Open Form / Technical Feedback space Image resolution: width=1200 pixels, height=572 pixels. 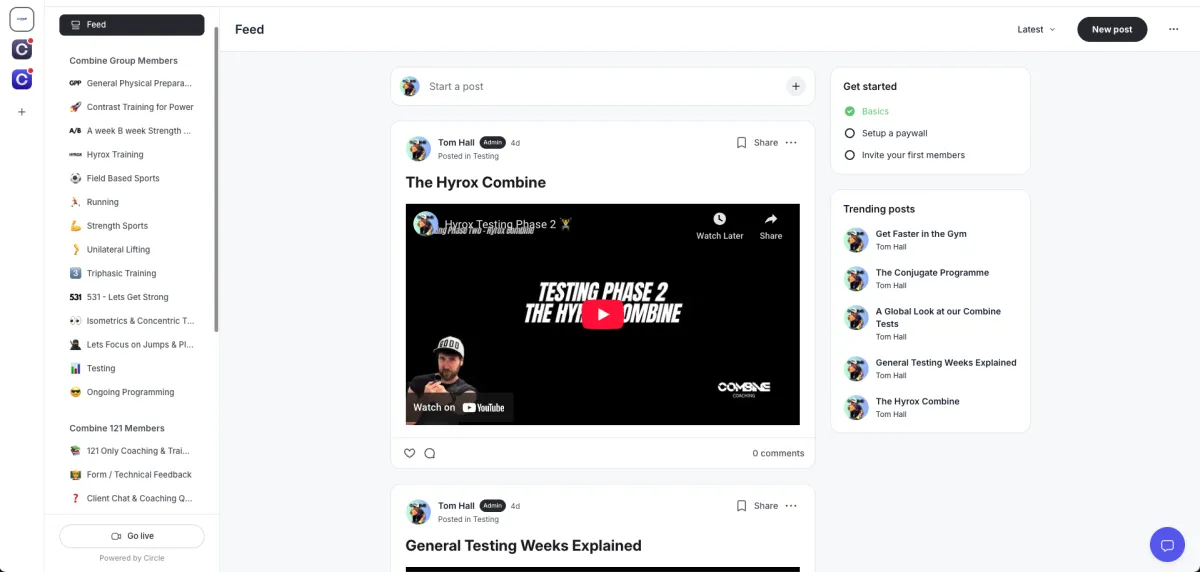tap(132, 475)
